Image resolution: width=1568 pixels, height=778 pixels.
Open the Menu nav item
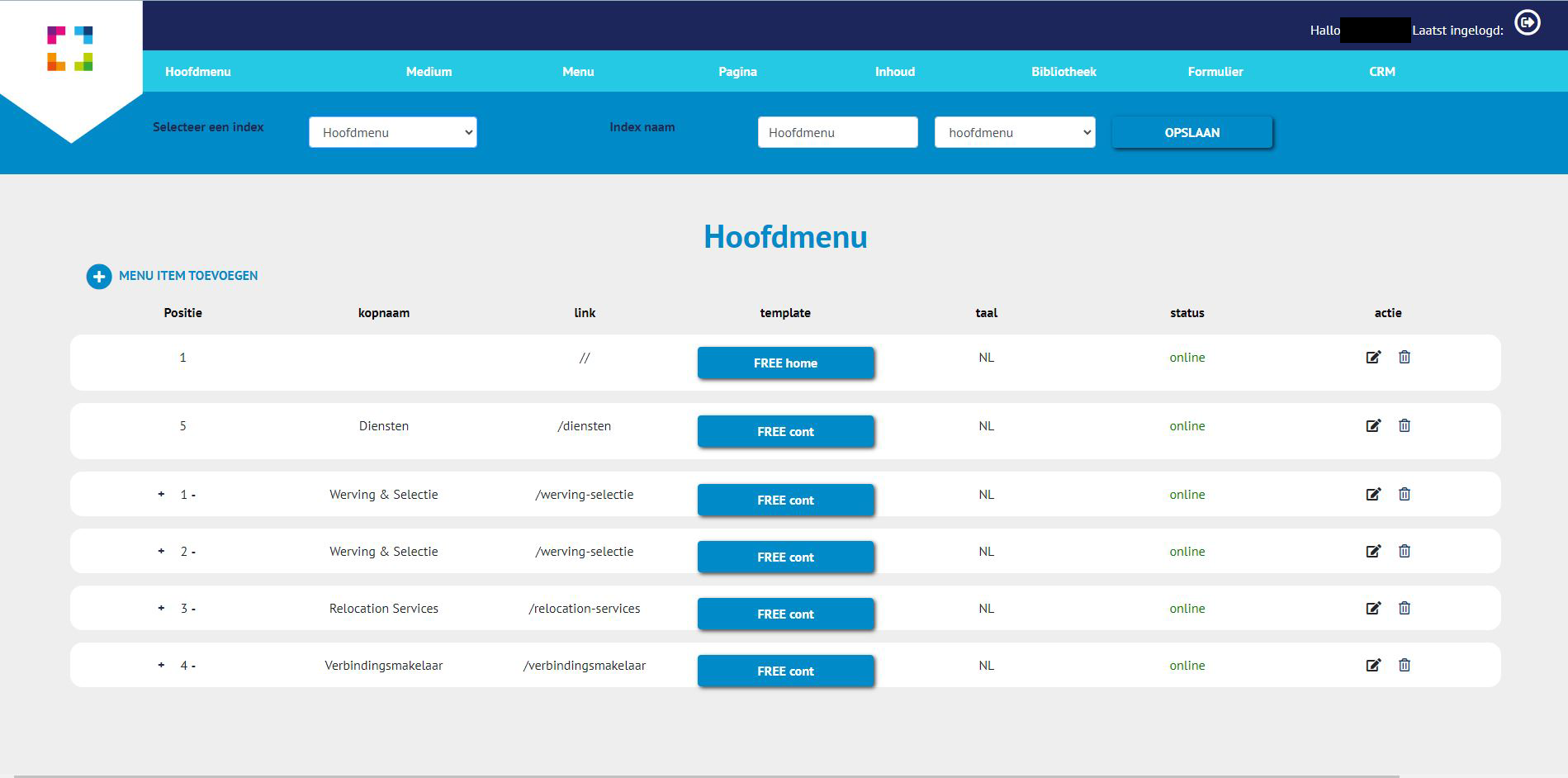coord(578,72)
